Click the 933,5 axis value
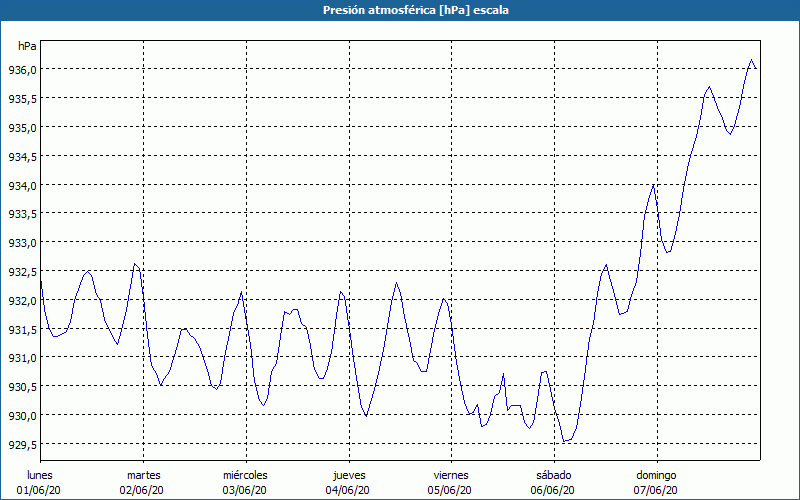800x500 pixels. point(22,214)
